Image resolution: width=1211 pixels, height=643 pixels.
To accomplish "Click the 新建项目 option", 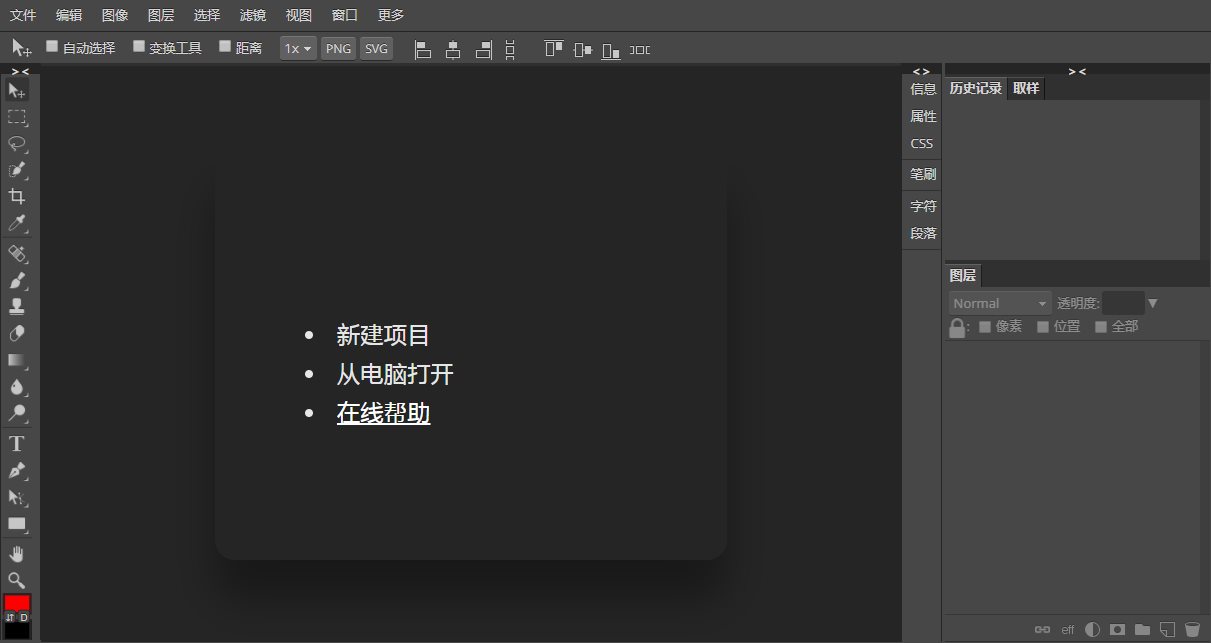I will 383,336.
